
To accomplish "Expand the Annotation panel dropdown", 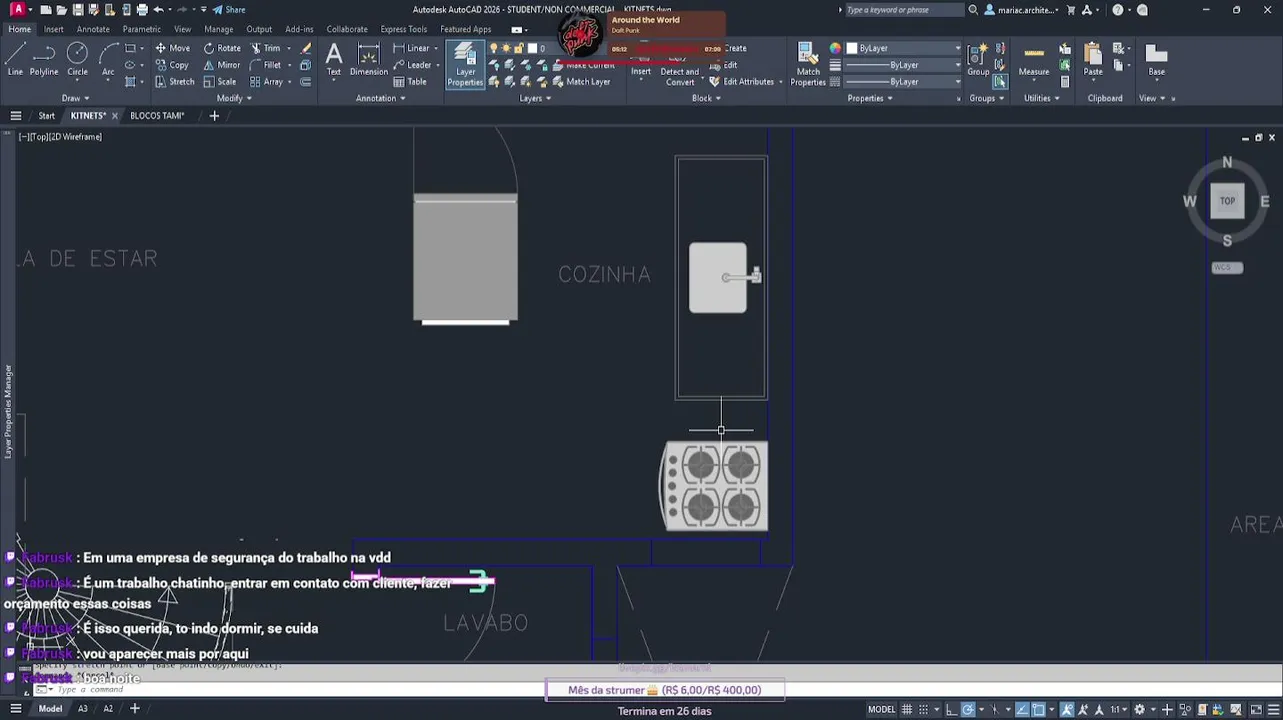I will click(x=381, y=98).
